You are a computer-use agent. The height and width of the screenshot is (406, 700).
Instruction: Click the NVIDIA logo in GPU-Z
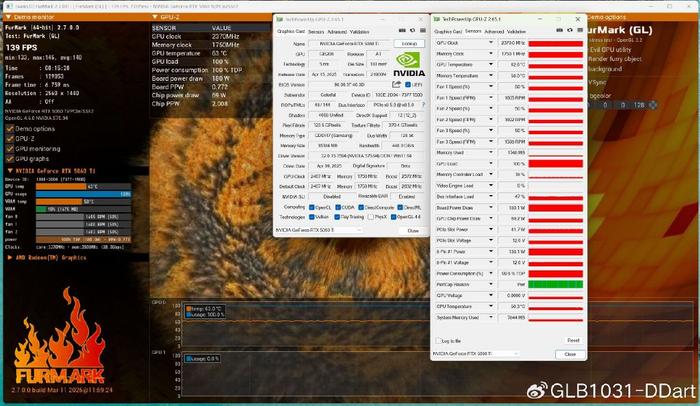point(409,65)
